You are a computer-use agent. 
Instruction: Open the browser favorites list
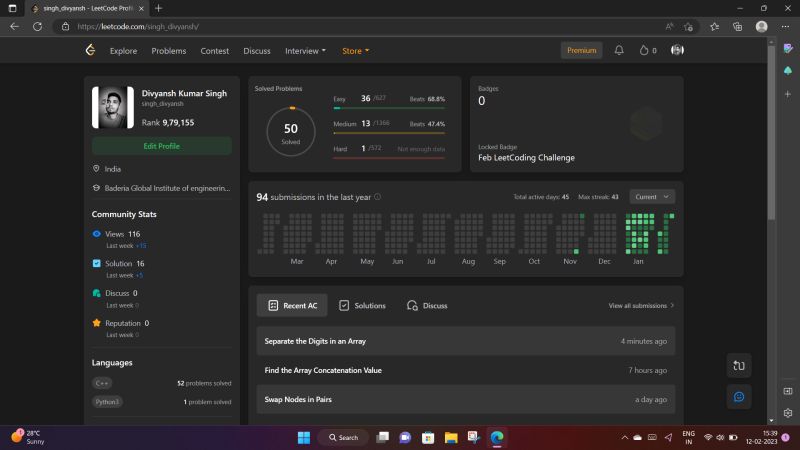pos(714,27)
